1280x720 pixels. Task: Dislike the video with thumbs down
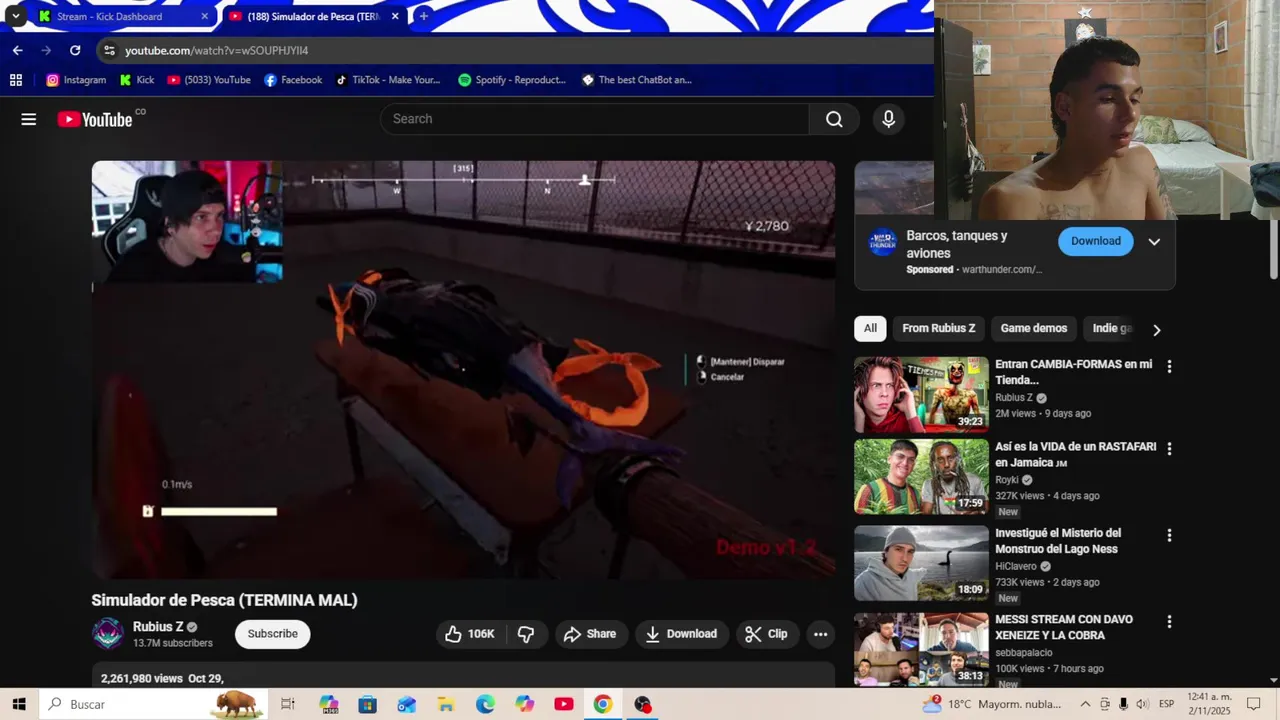coord(526,634)
